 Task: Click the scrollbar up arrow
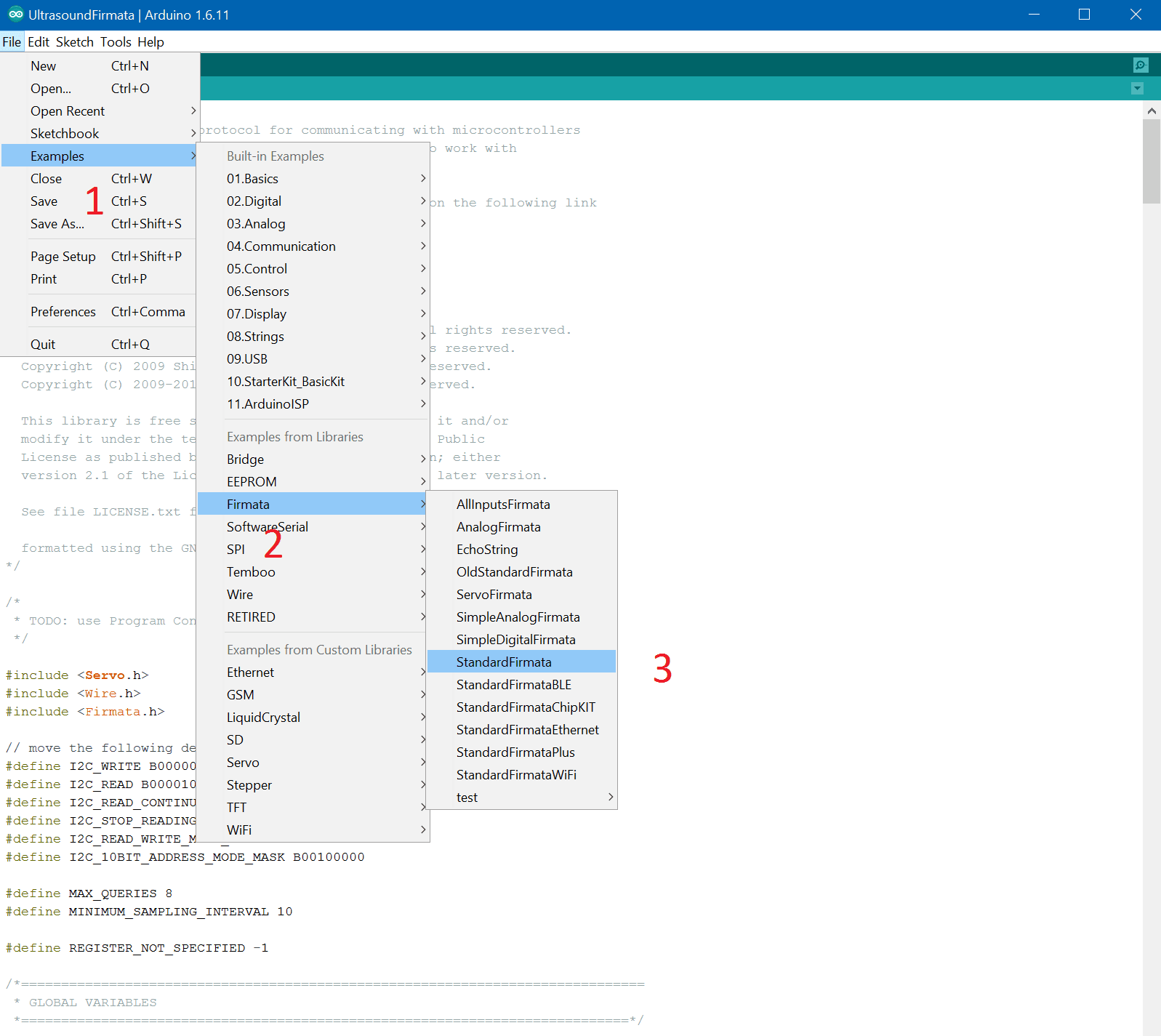1152,111
